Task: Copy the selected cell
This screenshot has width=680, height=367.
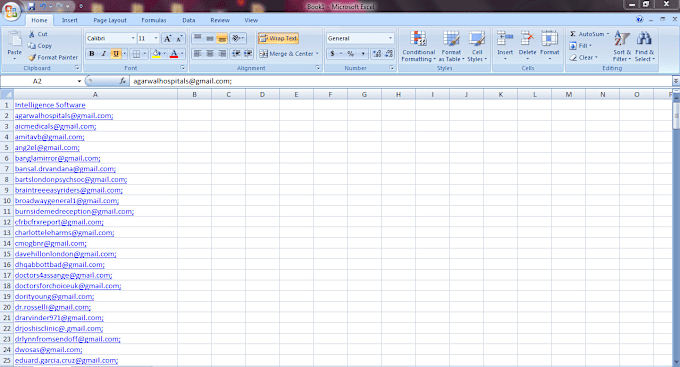Action: pos(40,46)
